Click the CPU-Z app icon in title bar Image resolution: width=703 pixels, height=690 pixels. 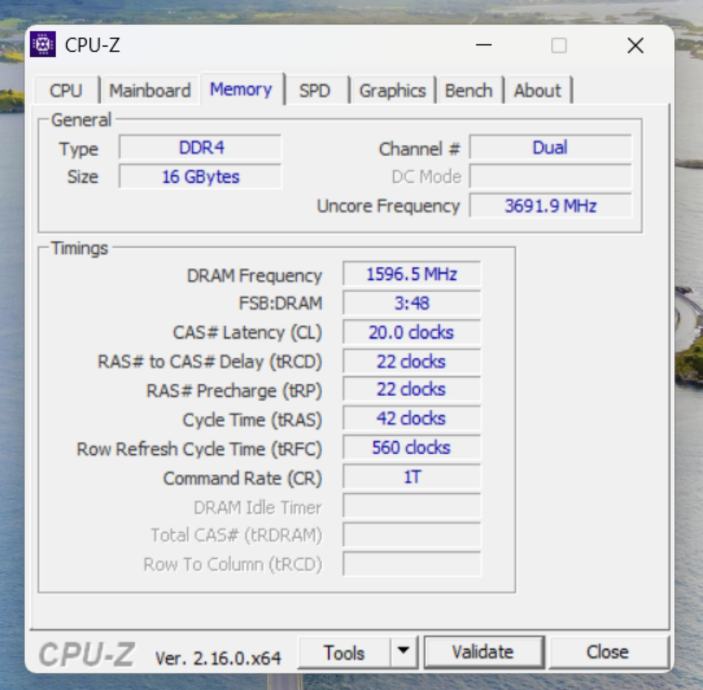(x=43, y=44)
